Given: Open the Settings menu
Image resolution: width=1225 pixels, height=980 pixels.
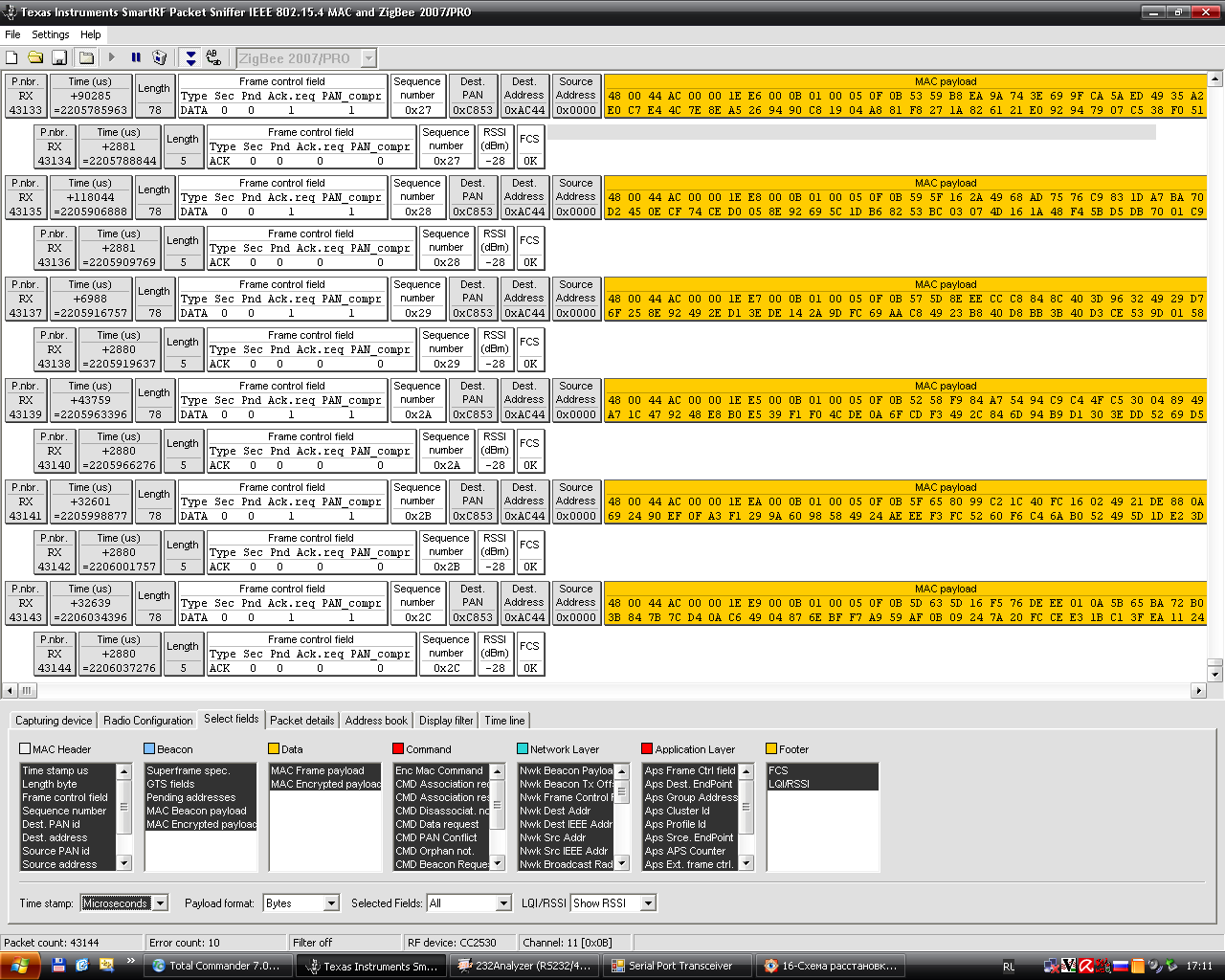Looking at the screenshot, I should pyautogui.click(x=51, y=34).
